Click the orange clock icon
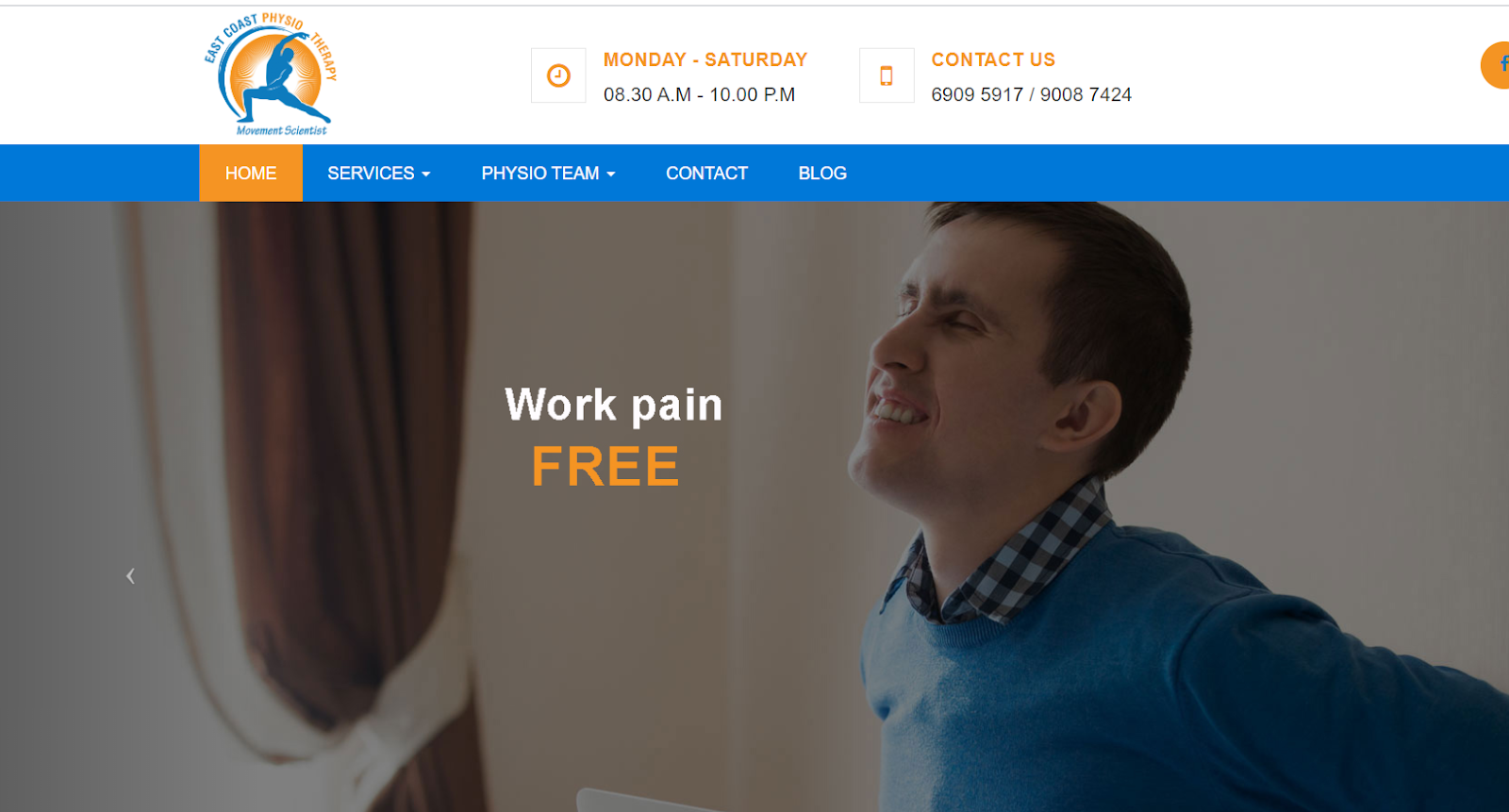The image size is (1509, 812). (x=558, y=75)
